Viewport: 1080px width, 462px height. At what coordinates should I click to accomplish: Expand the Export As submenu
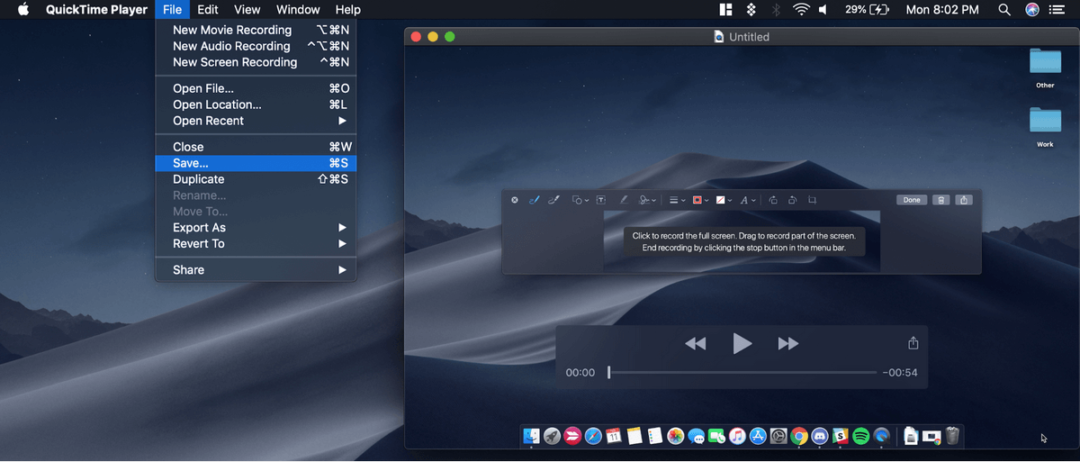click(256, 228)
